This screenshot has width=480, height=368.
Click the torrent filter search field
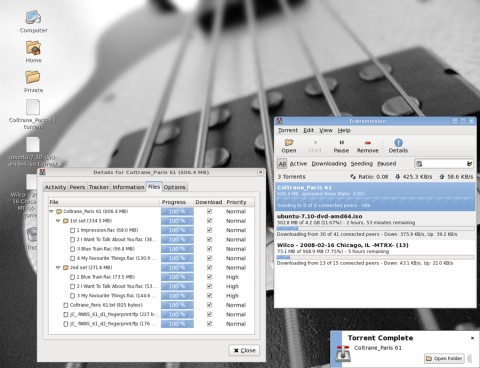[x=444, y=164]
